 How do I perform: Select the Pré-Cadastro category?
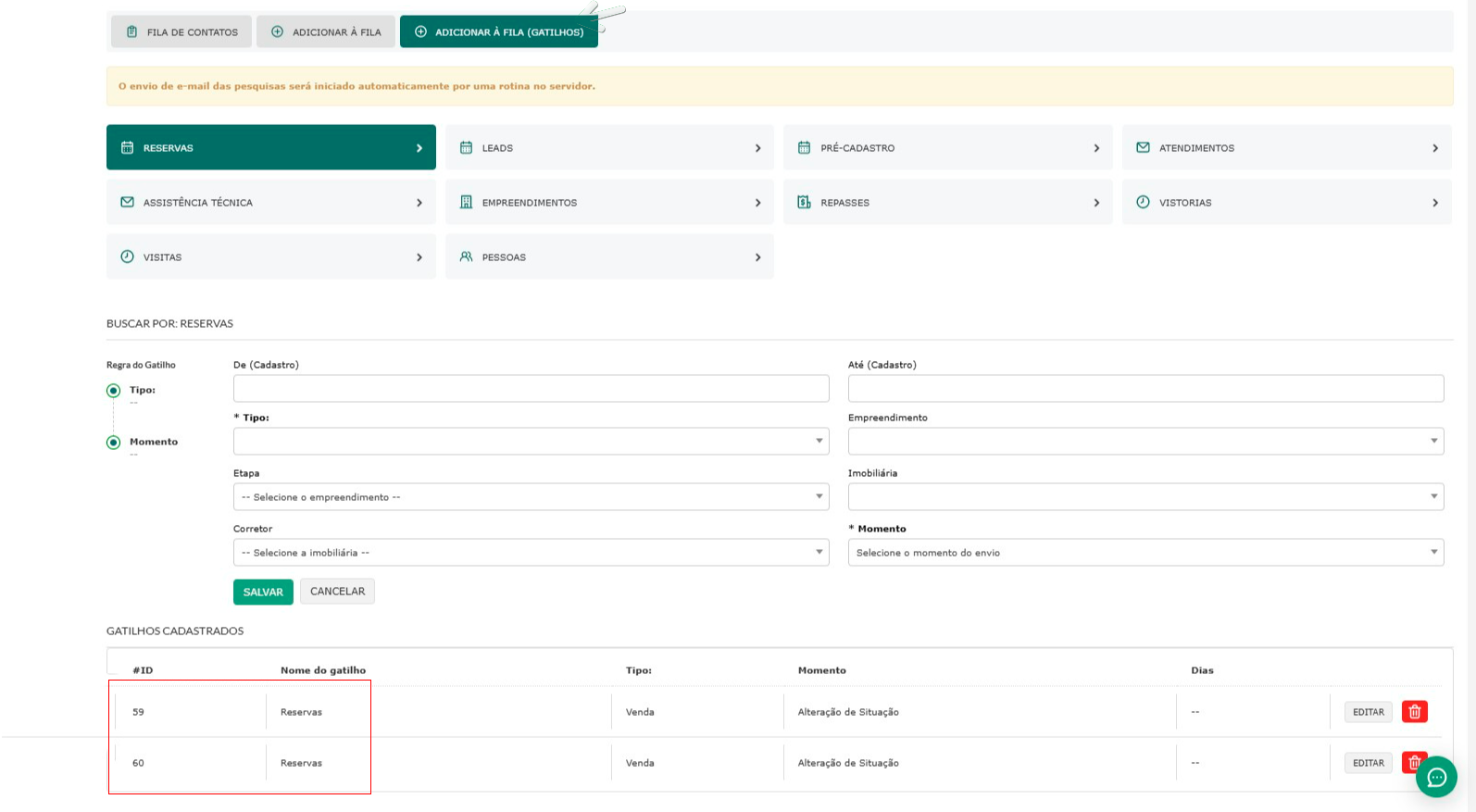(948, 147)
